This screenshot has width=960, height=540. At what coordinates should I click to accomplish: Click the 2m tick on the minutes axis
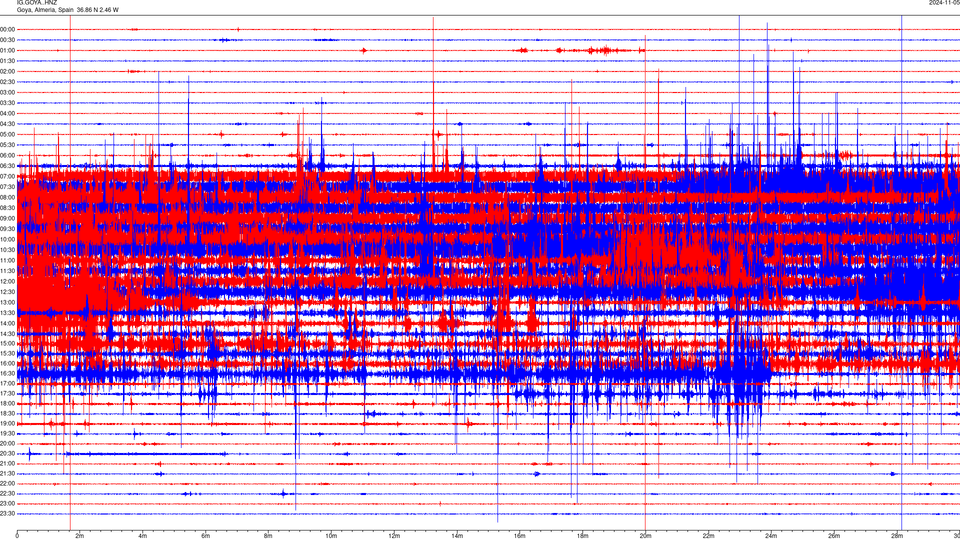click(x=80, y=536)
